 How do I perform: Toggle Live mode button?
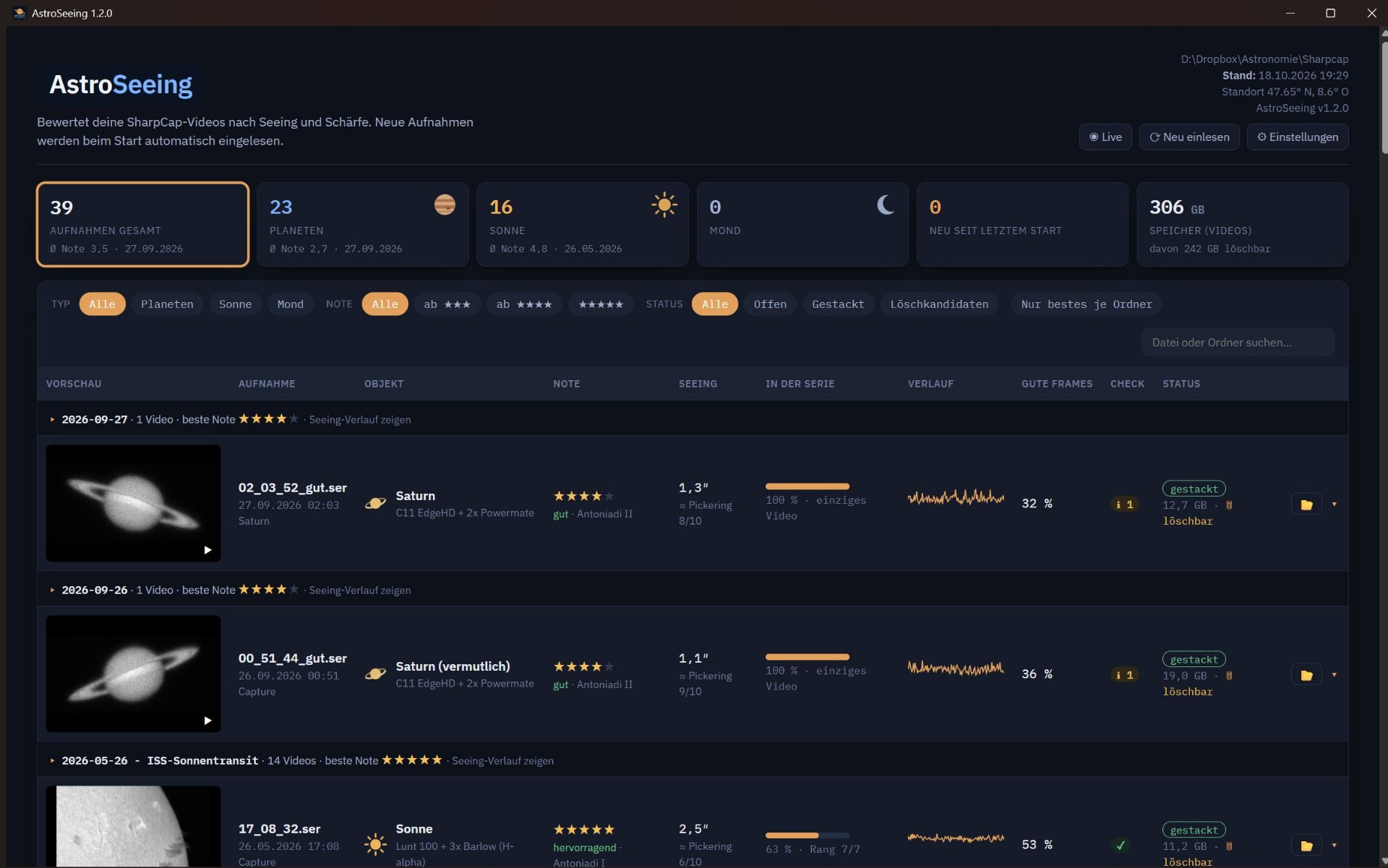tap(1105, 137)
